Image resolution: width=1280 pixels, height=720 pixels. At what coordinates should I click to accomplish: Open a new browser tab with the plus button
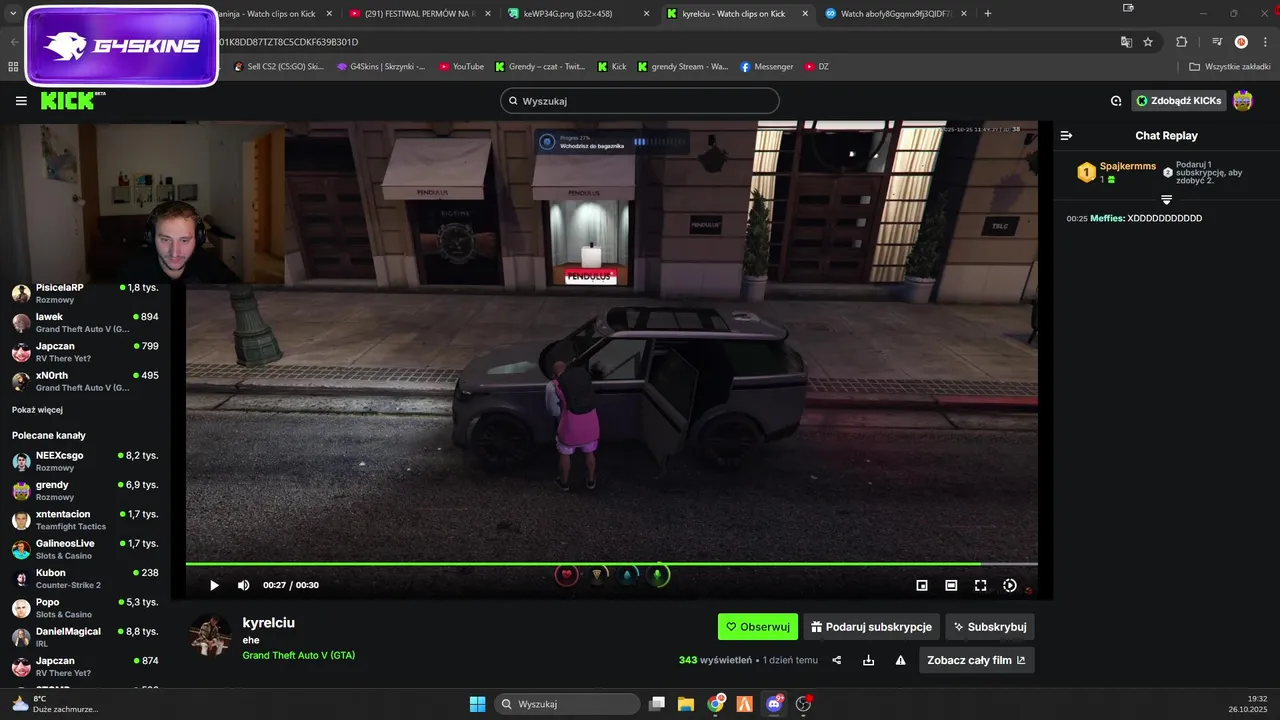pos(988,14)
